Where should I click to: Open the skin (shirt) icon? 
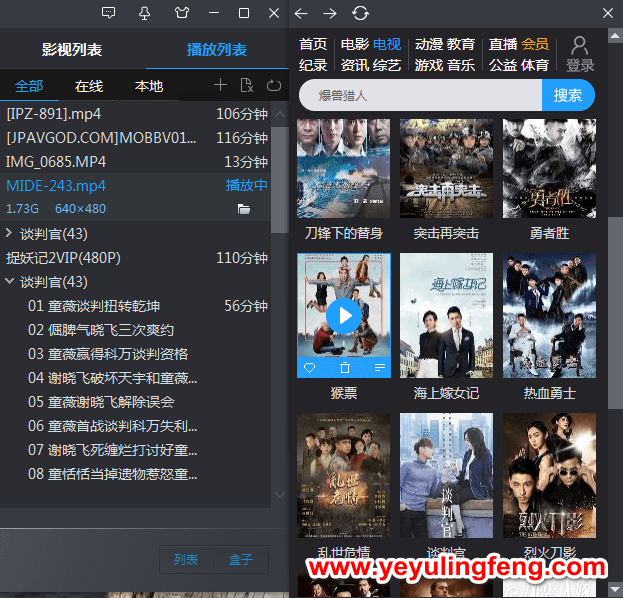tap(182, 13)
